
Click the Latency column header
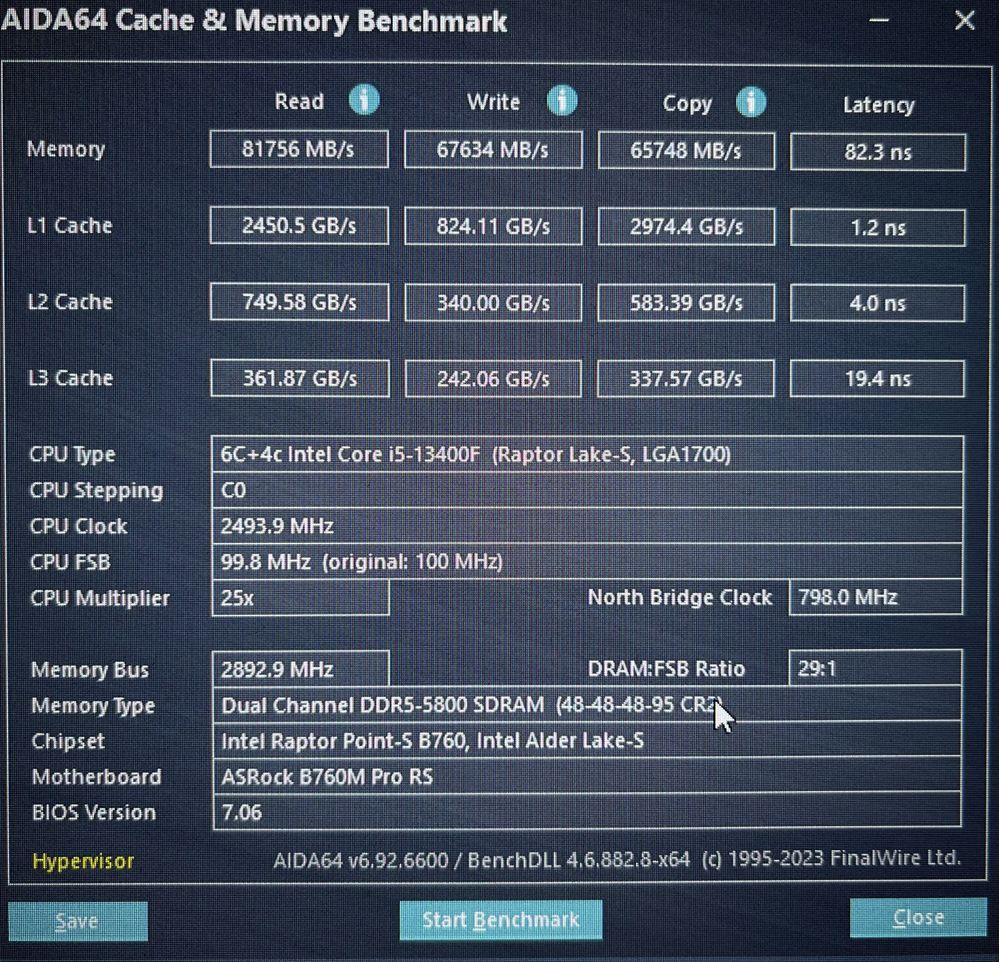[879, 104]
